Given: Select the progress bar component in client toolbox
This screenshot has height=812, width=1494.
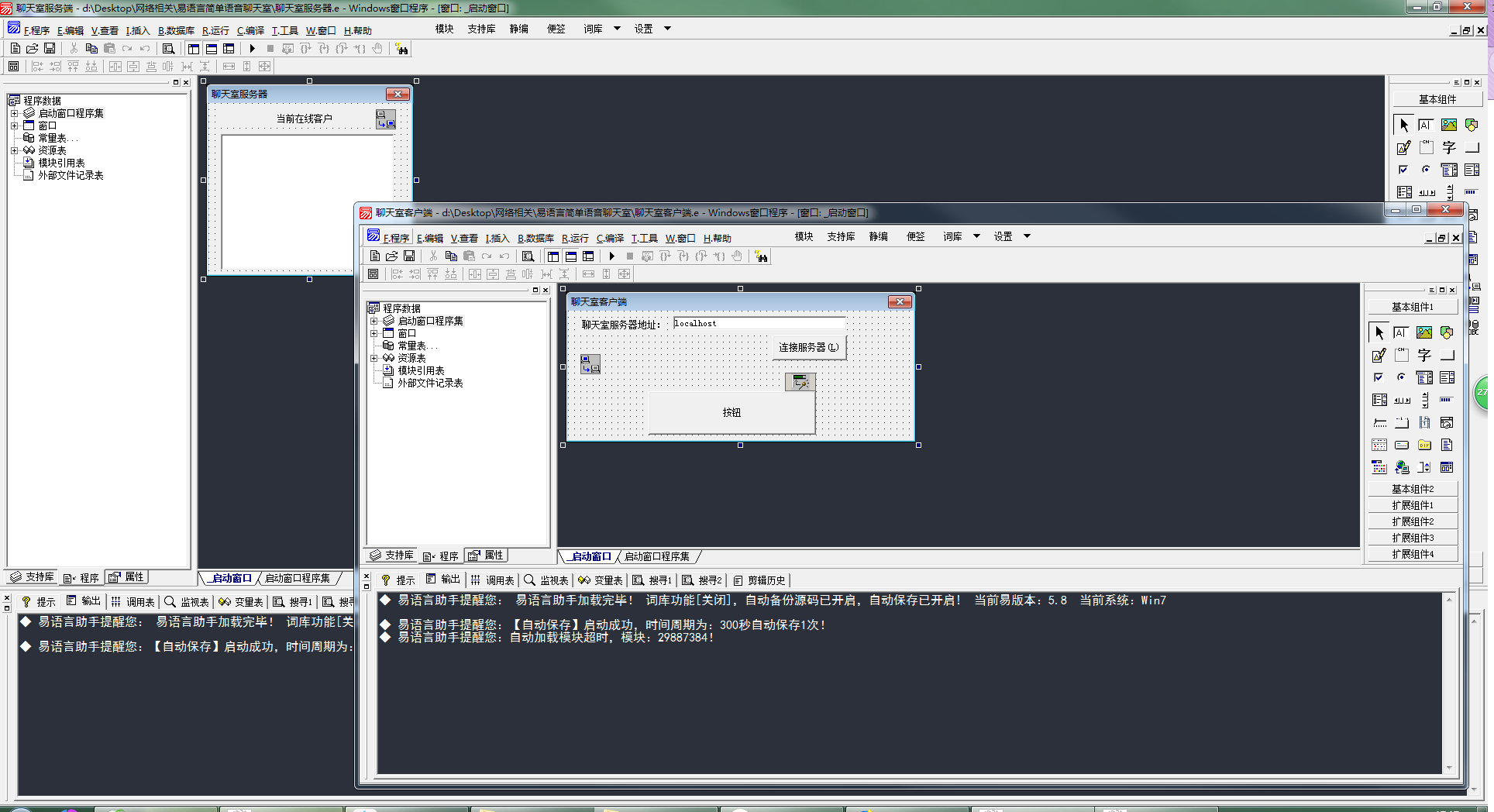Looking at the screenshot, I should (x=1447, y=400).
